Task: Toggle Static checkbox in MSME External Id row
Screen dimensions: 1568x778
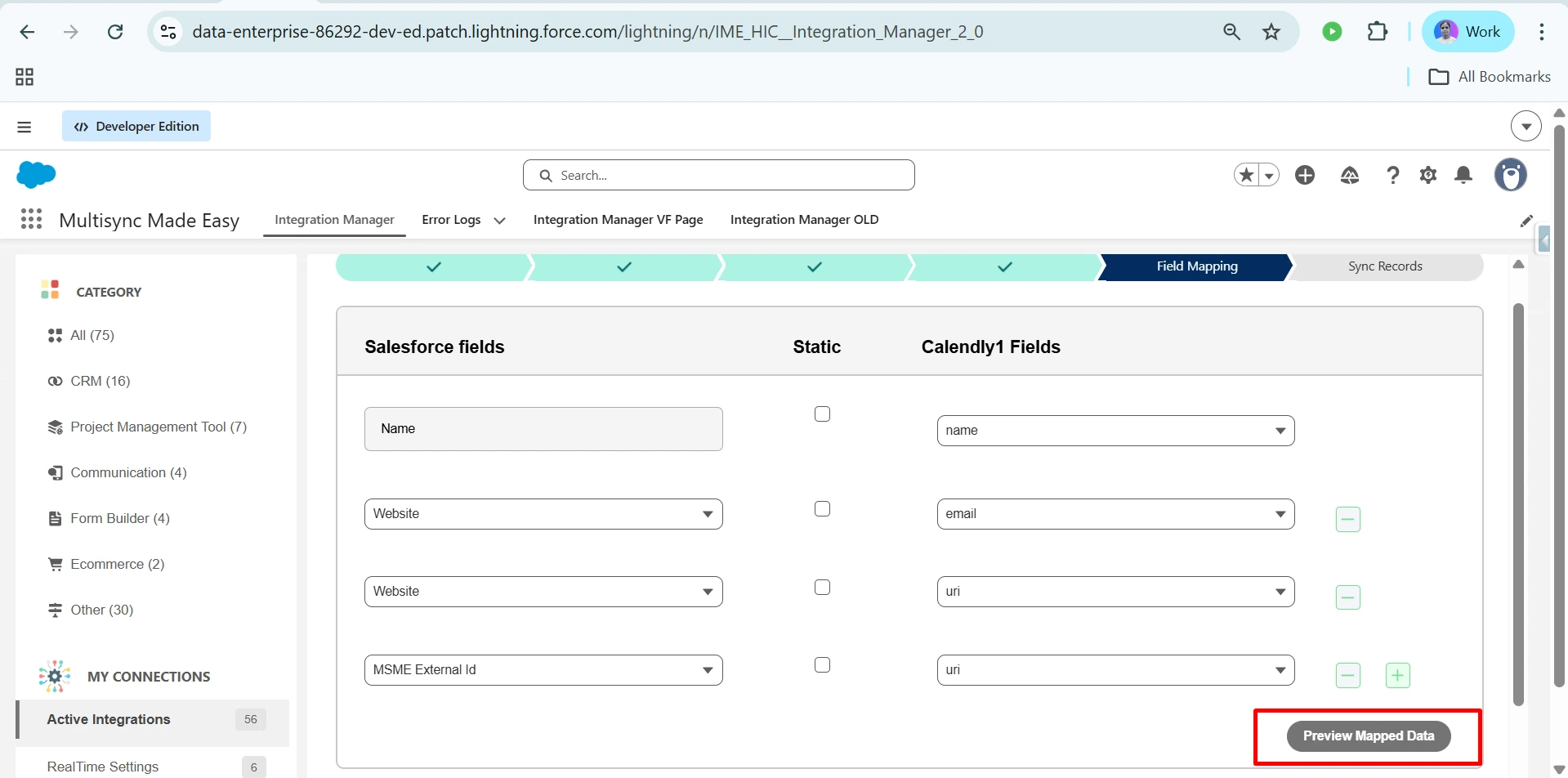Action: [x=822, y=665]
